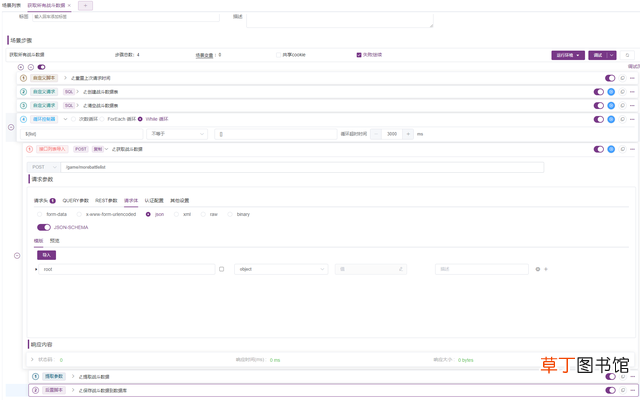Open more menu on loop controller row
The height and width of the screenshot is (400, 640).
pyautogui.click(x=632, y=120)
